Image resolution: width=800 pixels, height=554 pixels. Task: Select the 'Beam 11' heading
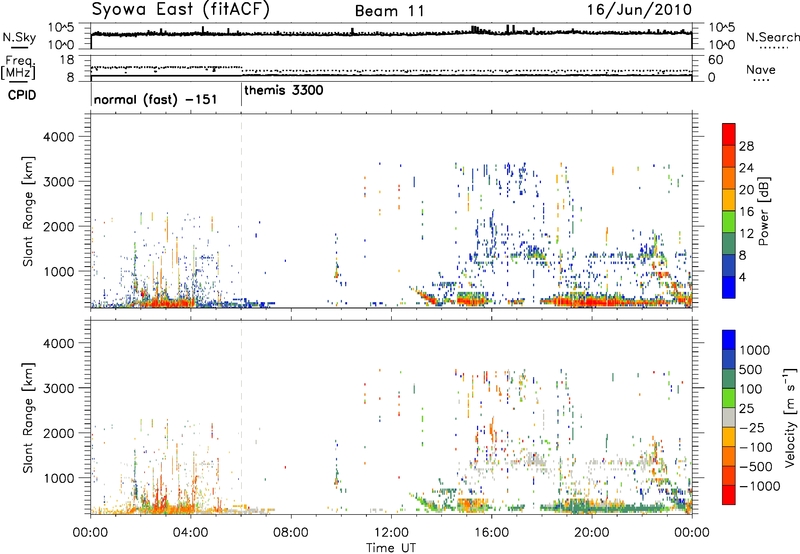(390, 11)
